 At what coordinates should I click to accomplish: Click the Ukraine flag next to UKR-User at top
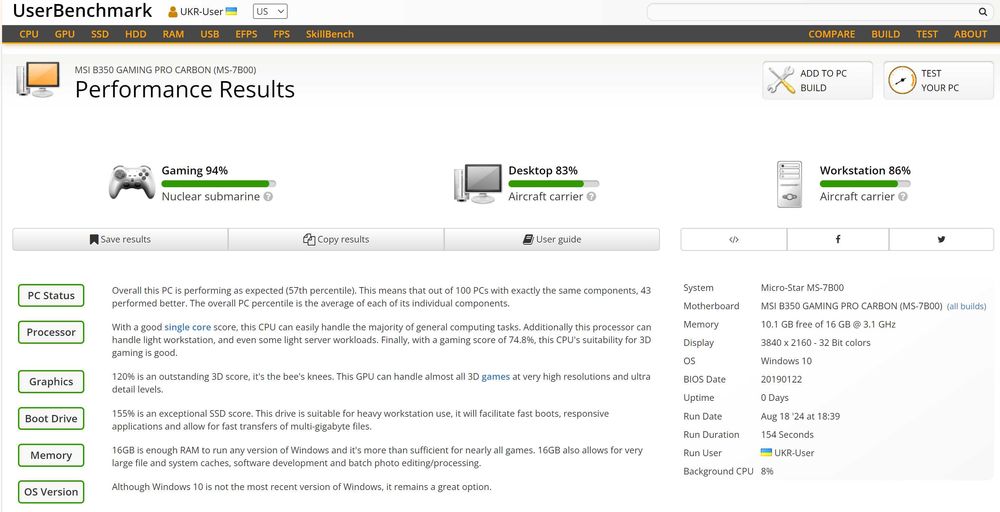(x=232, y=11)
